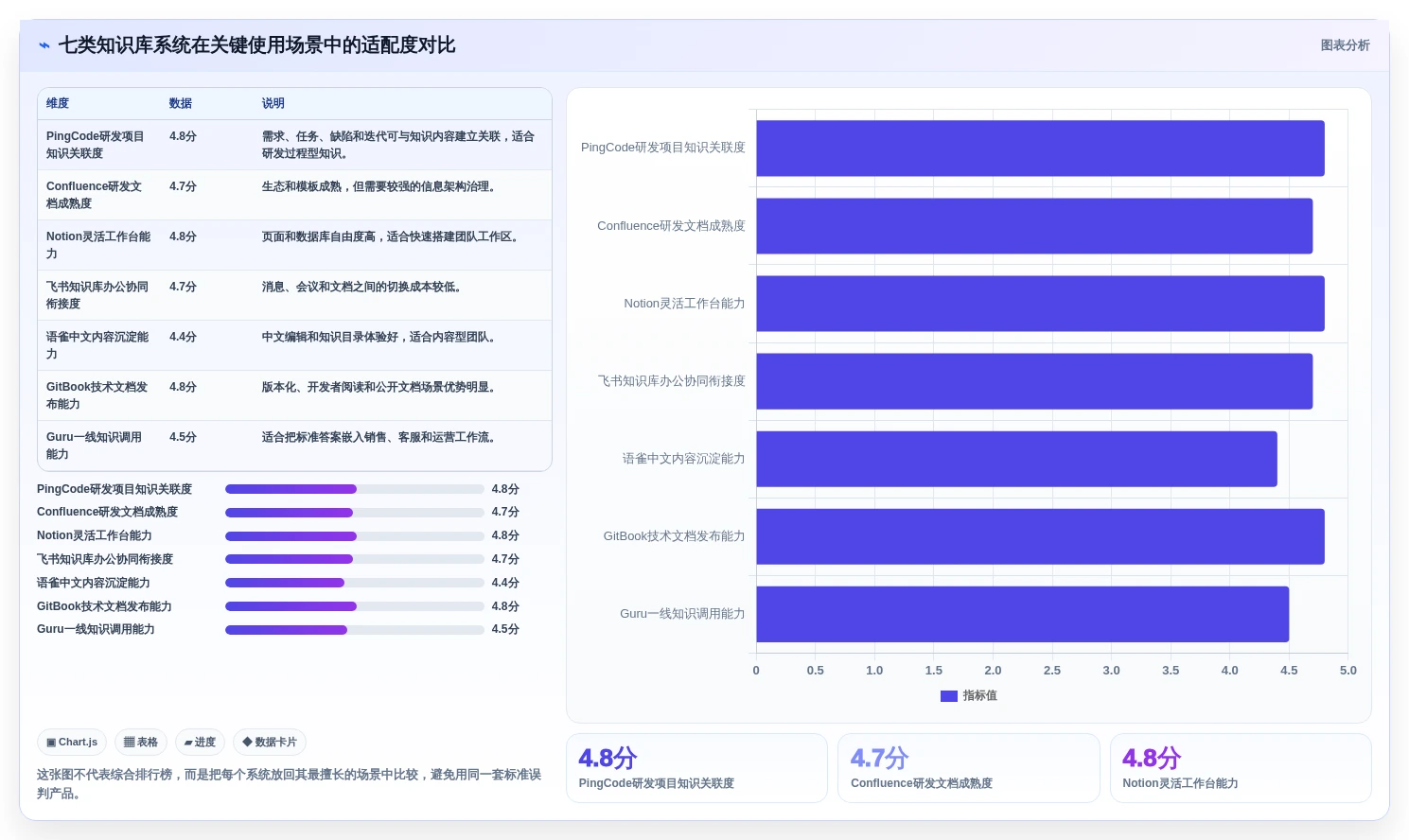Click the 4.4分 value in the 语雀 table row
1409x840 pixels.
pyautogui.click(x=183, y=337)
